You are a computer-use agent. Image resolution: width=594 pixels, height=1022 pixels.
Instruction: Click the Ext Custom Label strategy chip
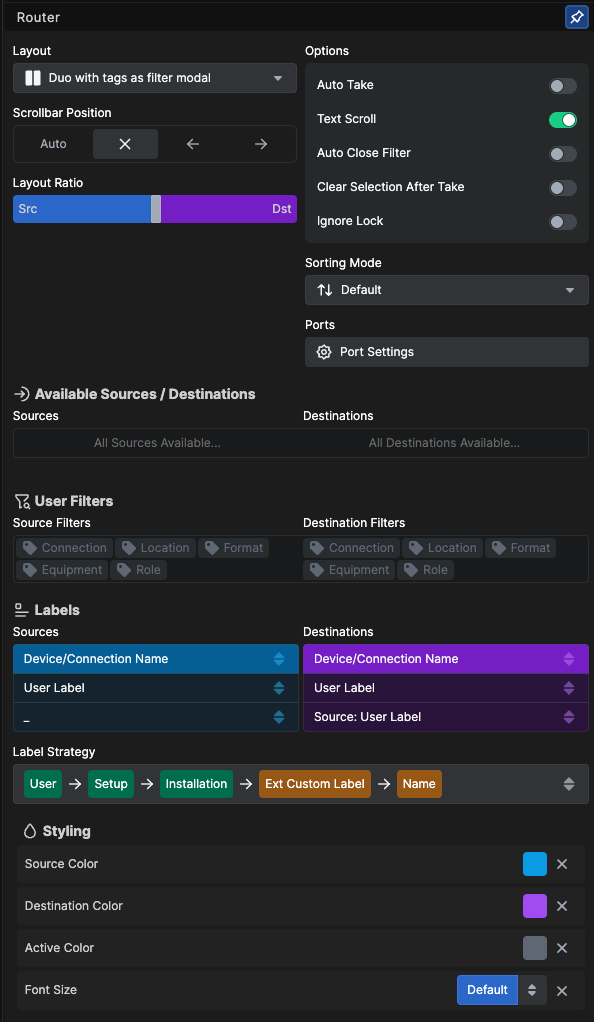(315, 784)
